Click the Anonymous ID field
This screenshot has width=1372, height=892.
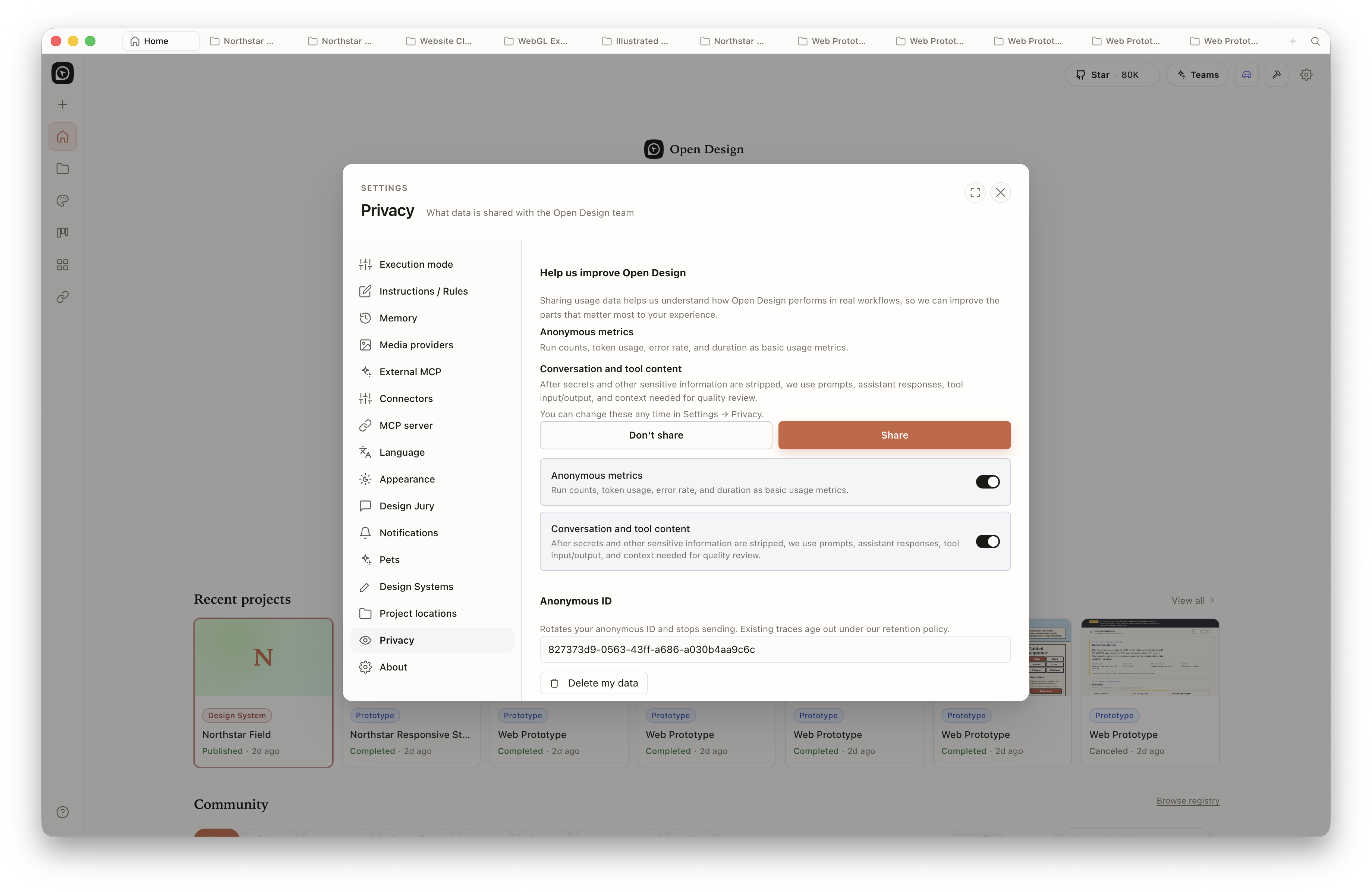click(775, 649)
